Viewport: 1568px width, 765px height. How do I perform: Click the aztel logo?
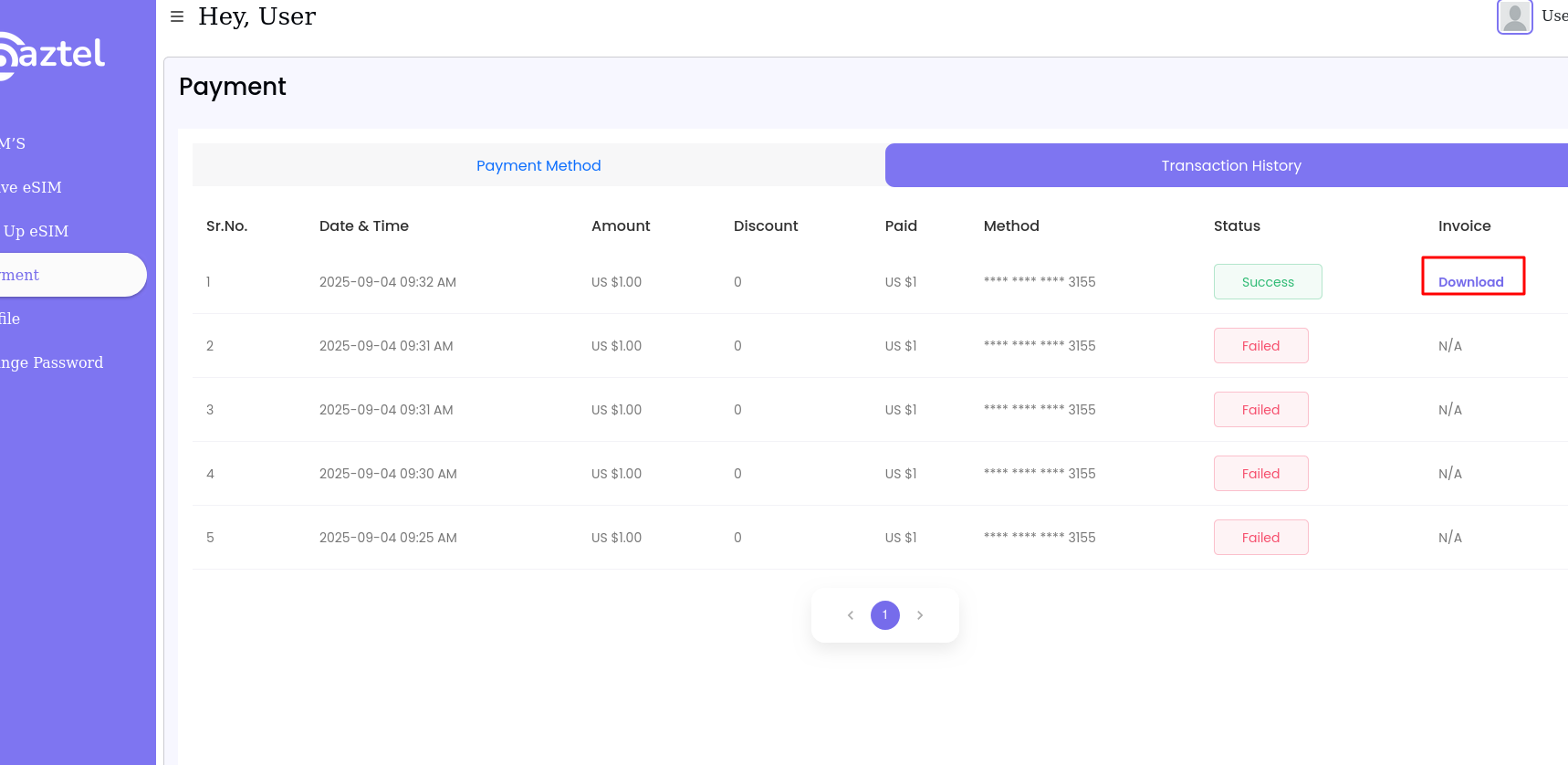click(53, 55)
